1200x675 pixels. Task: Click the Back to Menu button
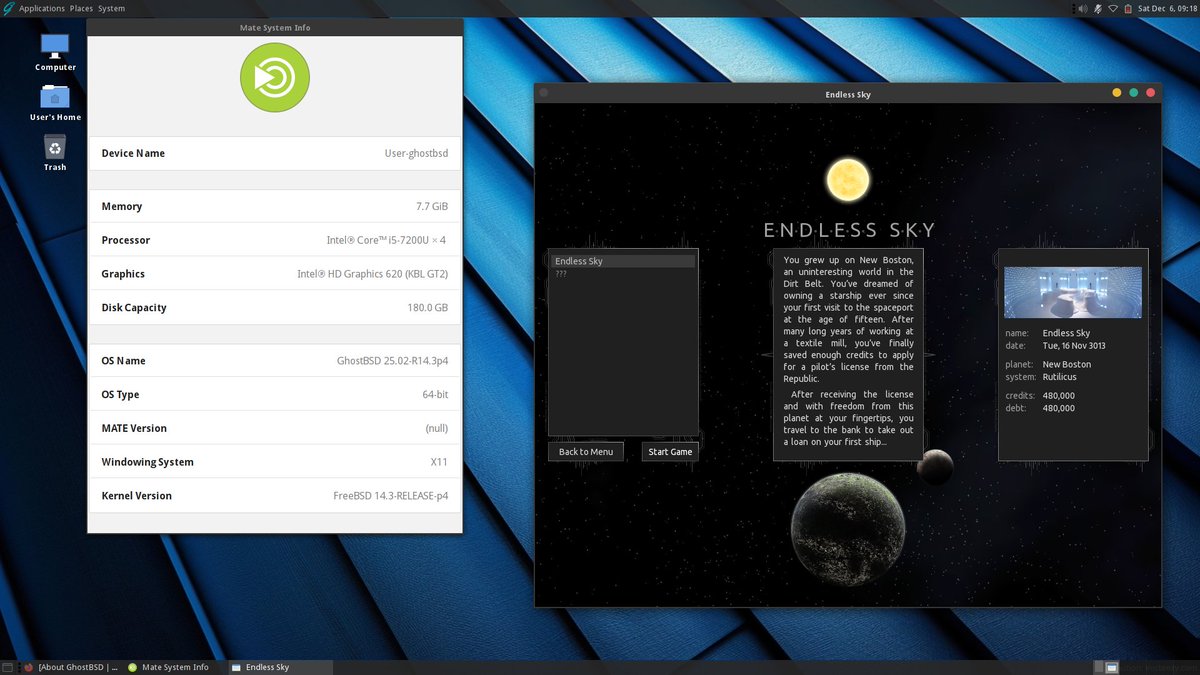point(586,451)
